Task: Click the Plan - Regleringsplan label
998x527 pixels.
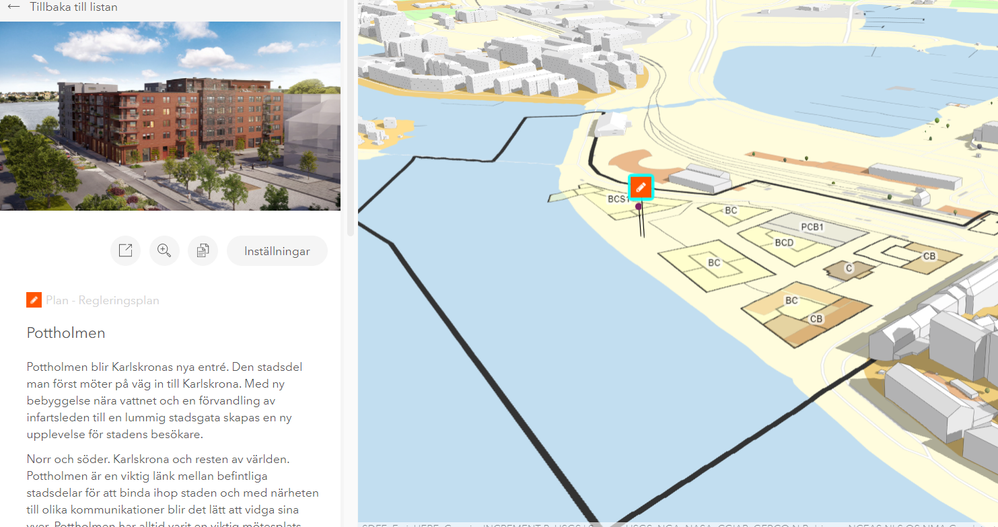Action: (102, 300)
